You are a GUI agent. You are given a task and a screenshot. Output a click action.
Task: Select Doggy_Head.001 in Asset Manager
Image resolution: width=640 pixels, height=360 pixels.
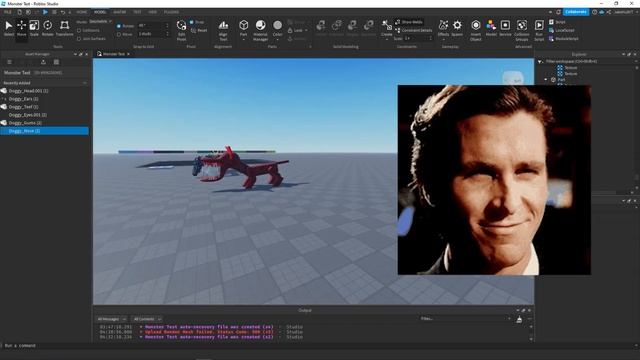44,91
